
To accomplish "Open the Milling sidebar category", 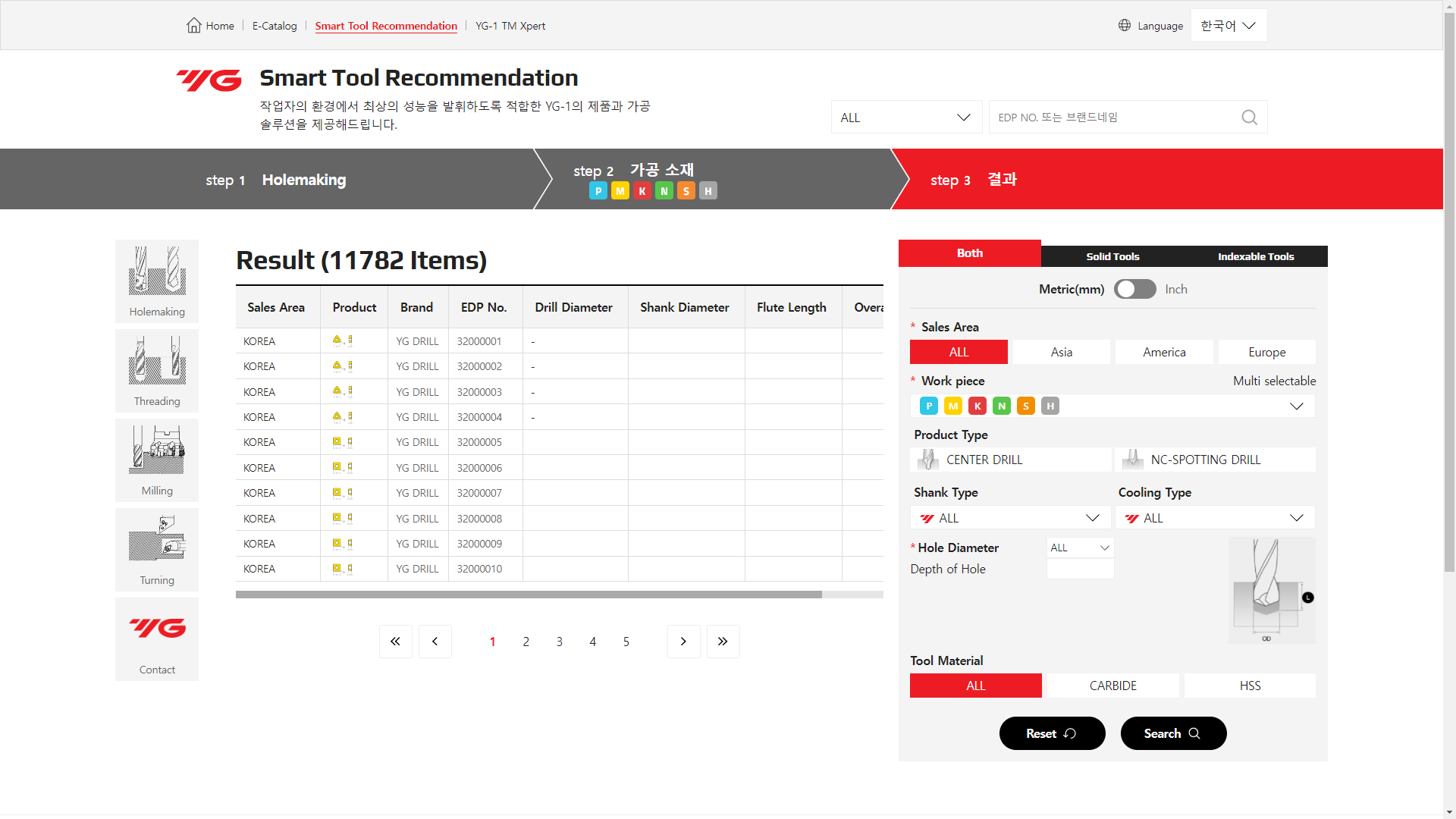I will pyautogui.click(x=157, y=460).
